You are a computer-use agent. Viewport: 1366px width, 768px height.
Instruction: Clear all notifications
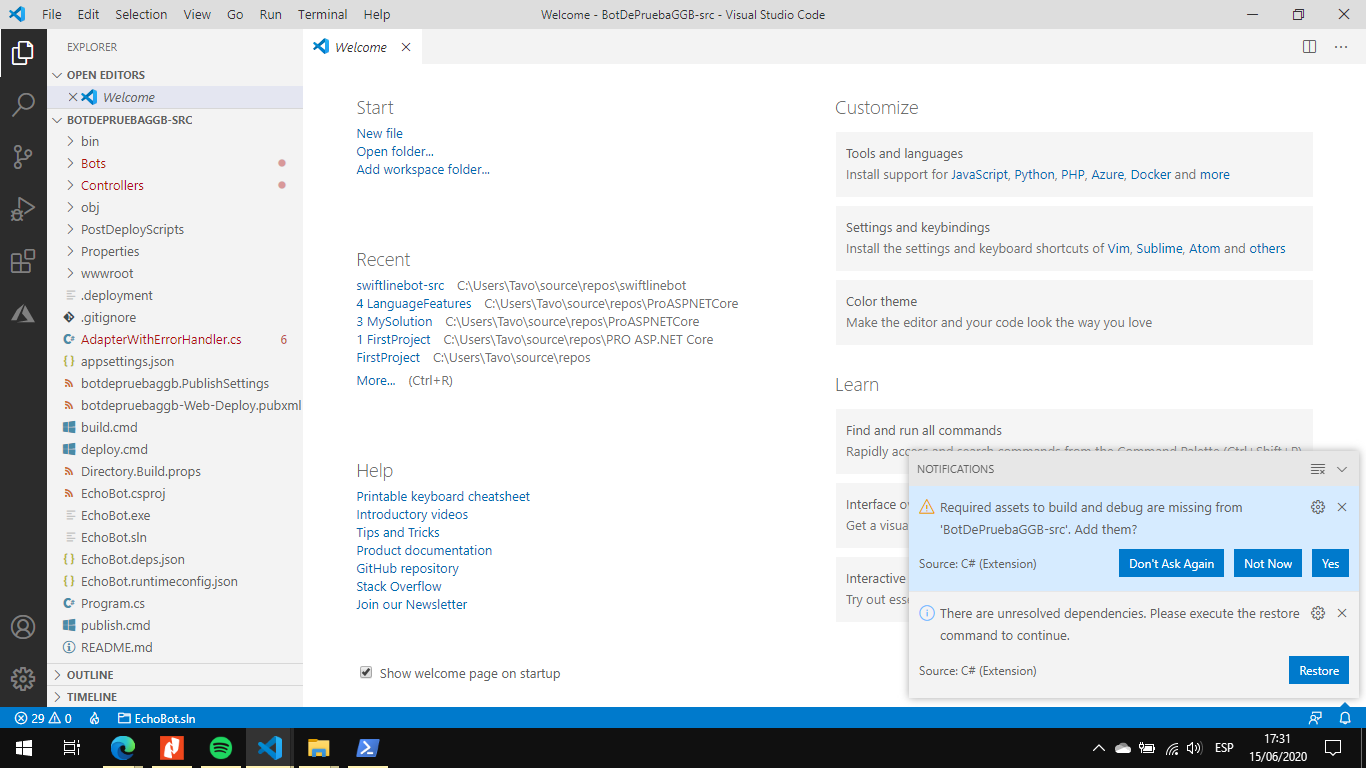point(1318,469)
